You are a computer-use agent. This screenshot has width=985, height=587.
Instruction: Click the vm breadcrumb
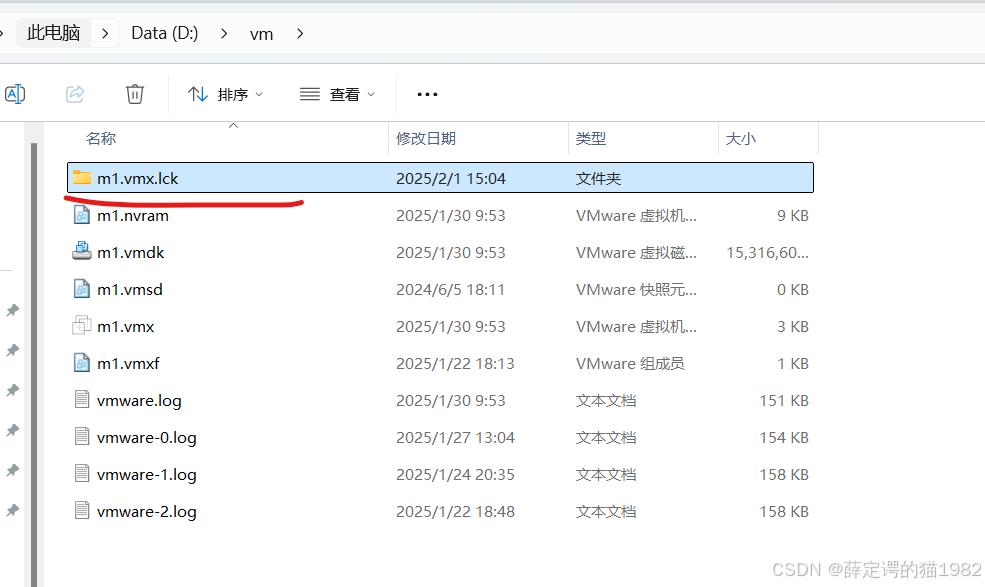(261, 34)
